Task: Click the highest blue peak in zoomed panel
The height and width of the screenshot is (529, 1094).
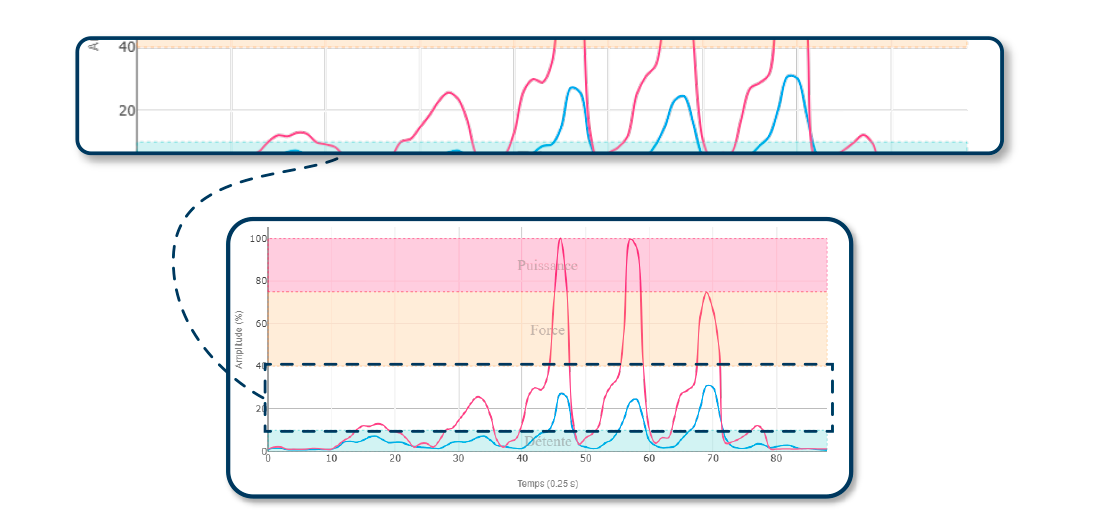Action: (791, 76)
